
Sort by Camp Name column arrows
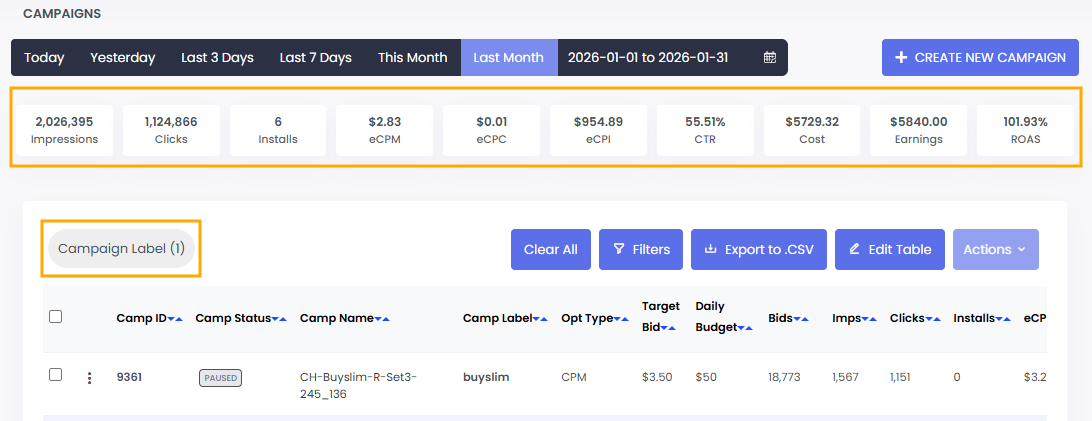click(382, 319)
